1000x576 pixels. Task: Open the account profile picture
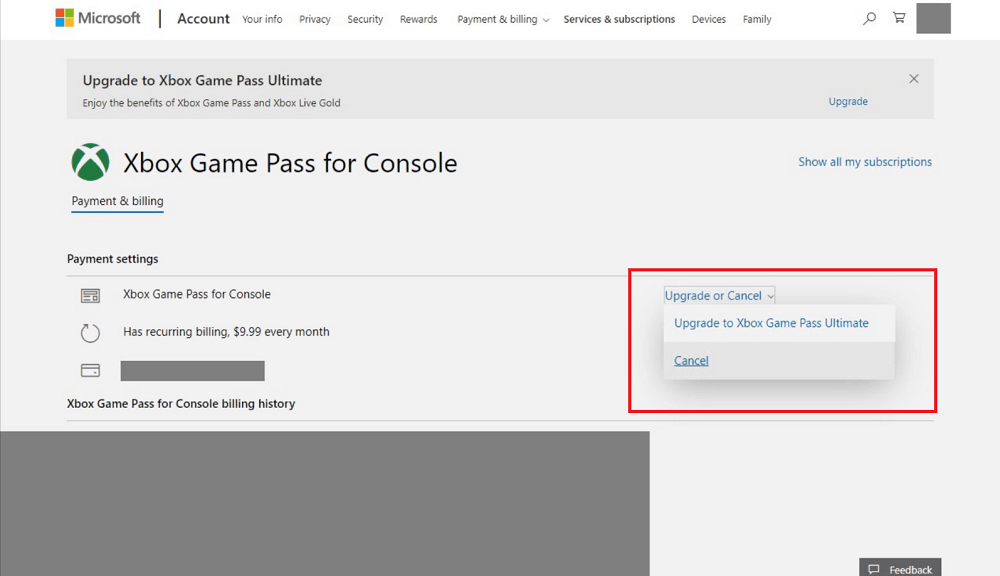(x=934, y=18)
